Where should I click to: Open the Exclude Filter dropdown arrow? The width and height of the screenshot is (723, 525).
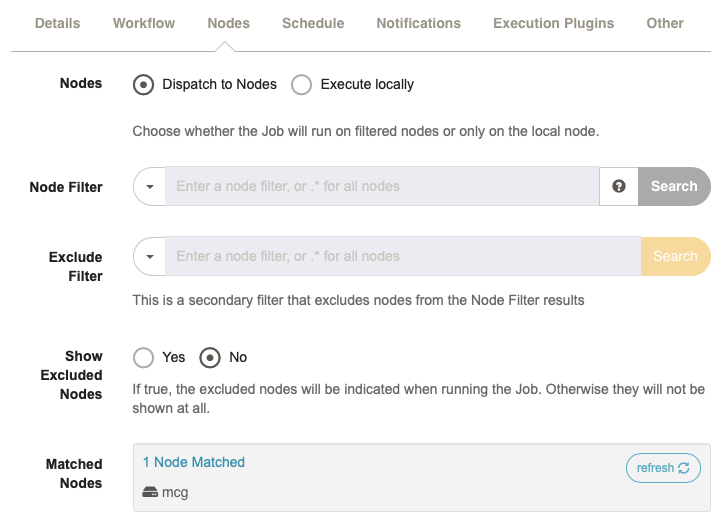click(x=149, y=257)
